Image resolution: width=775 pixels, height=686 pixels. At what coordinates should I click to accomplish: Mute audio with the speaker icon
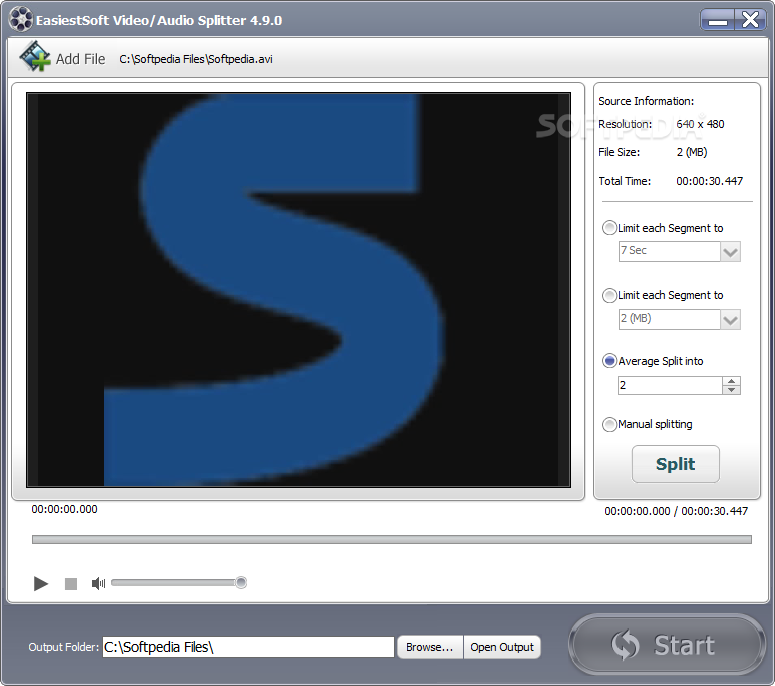(98, 584)
